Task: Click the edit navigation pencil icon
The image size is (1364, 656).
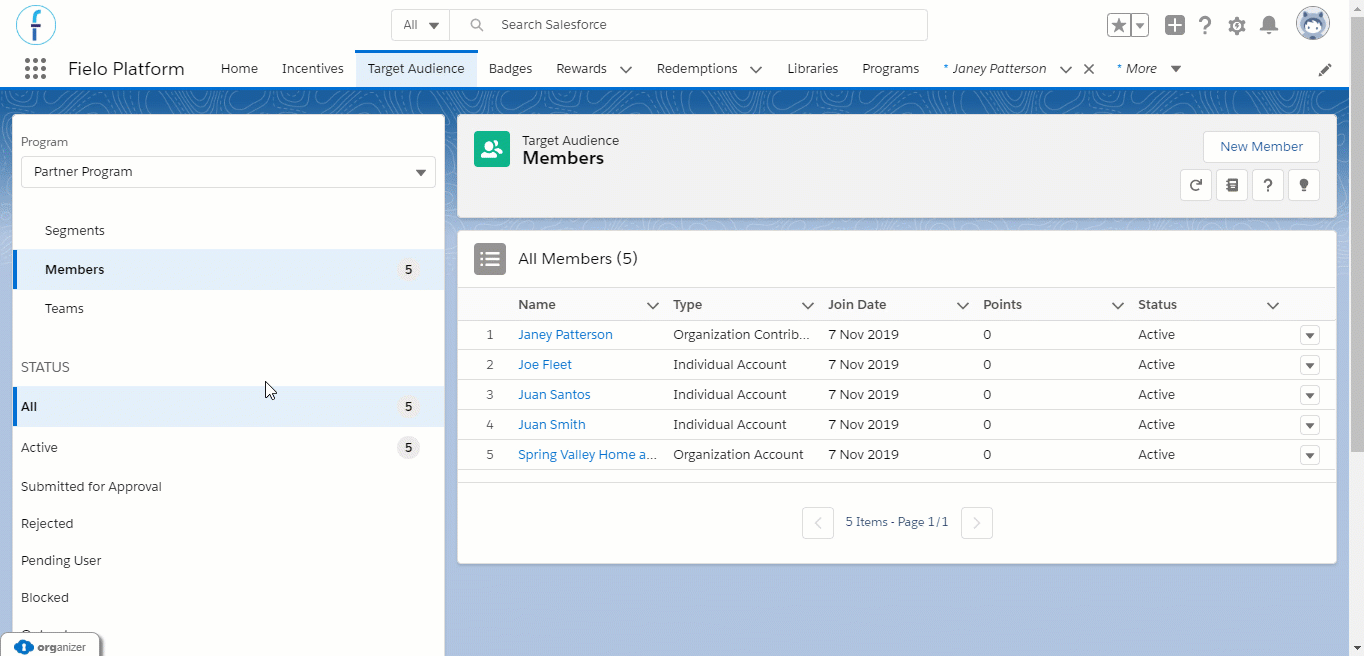Action: click(1325, 69)
